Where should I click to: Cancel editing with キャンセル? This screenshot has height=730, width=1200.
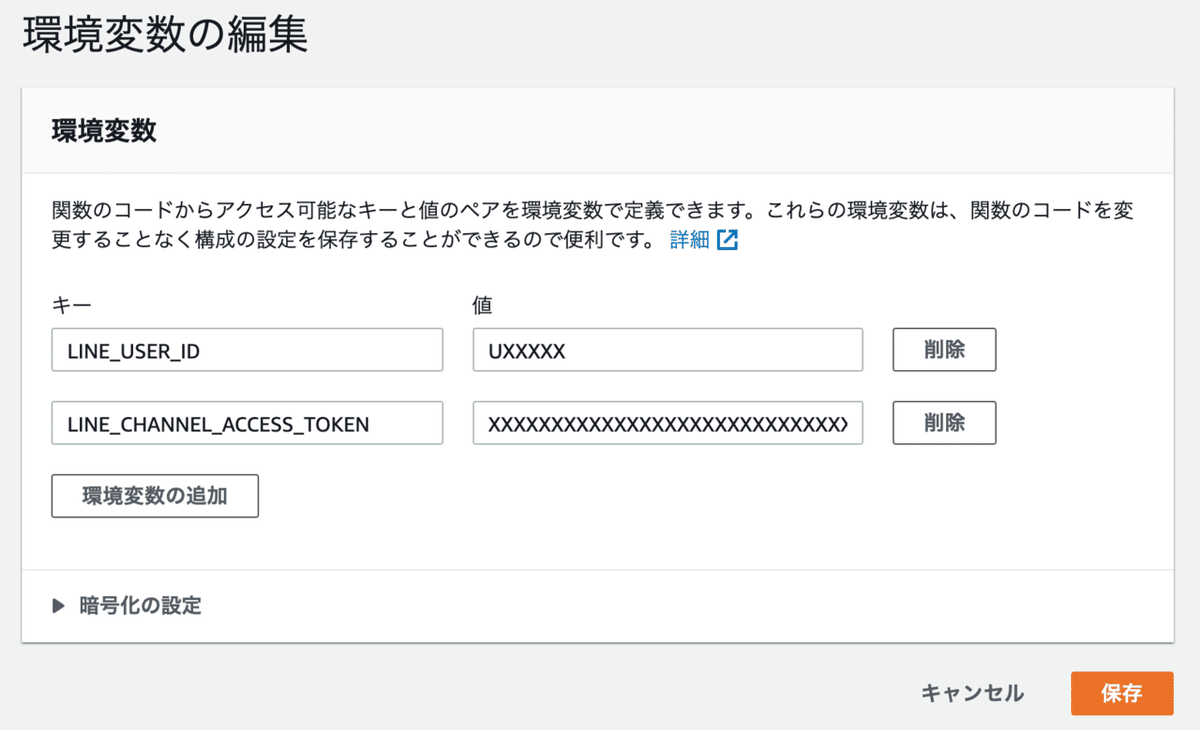(972, 693)
